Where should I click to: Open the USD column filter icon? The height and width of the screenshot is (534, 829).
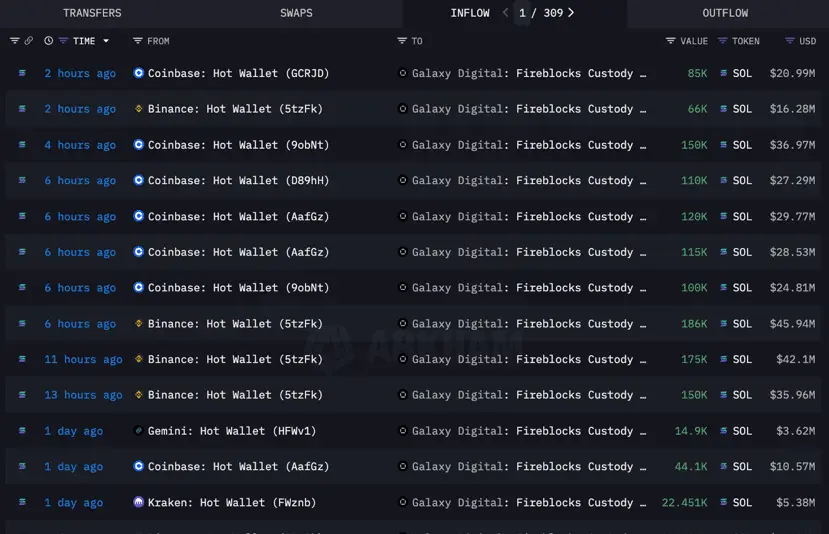(789, 41)
